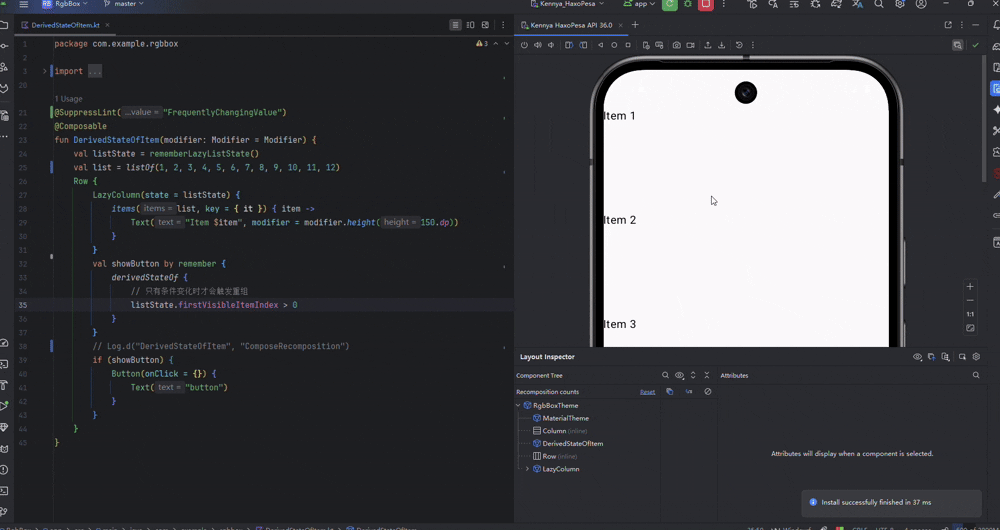Click the emulator snapshot restore icon

click(x=739, y=45)
